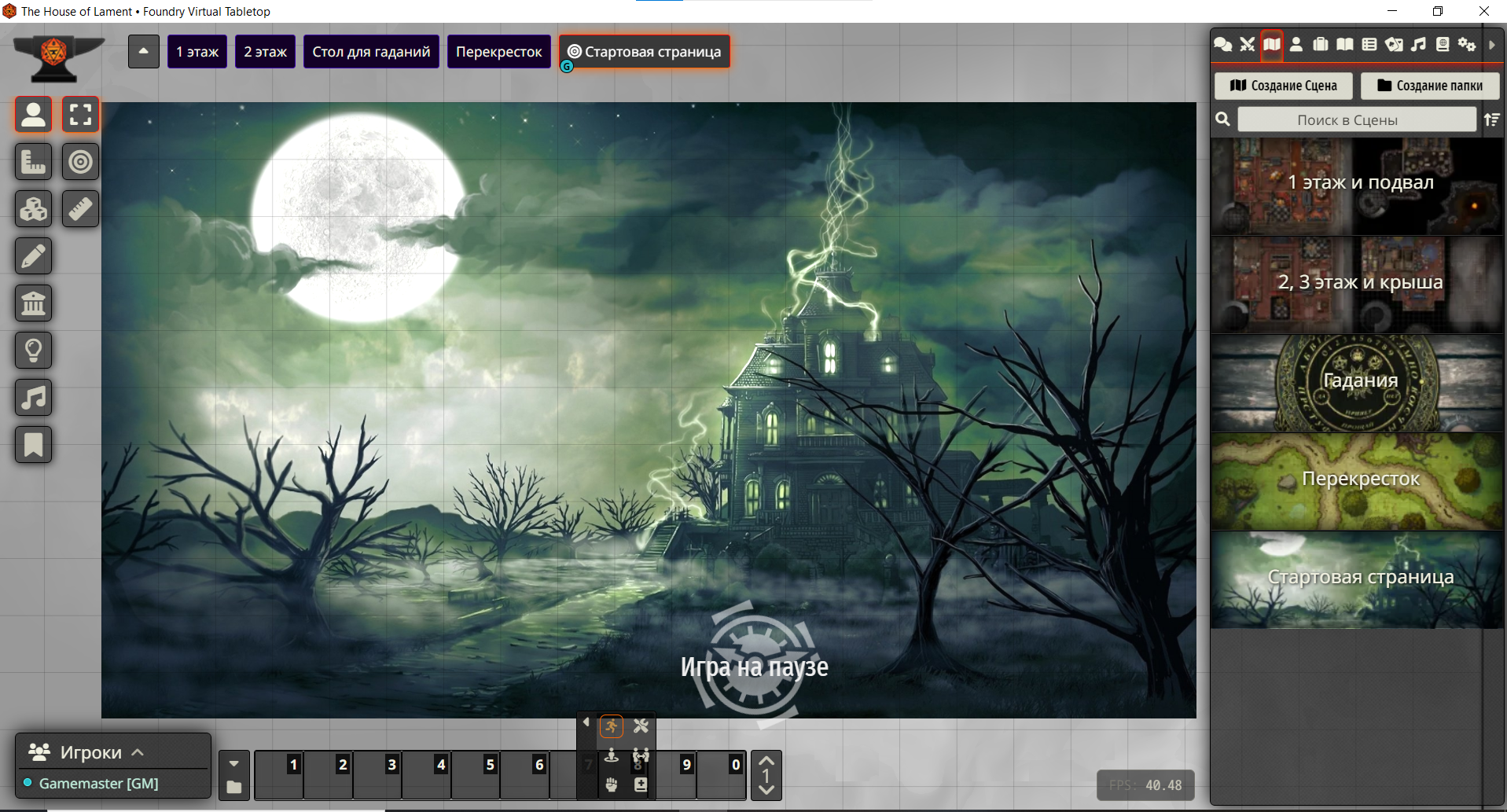Click macro hotbar slot 2
1507x812 pixels.
point(328,776)
